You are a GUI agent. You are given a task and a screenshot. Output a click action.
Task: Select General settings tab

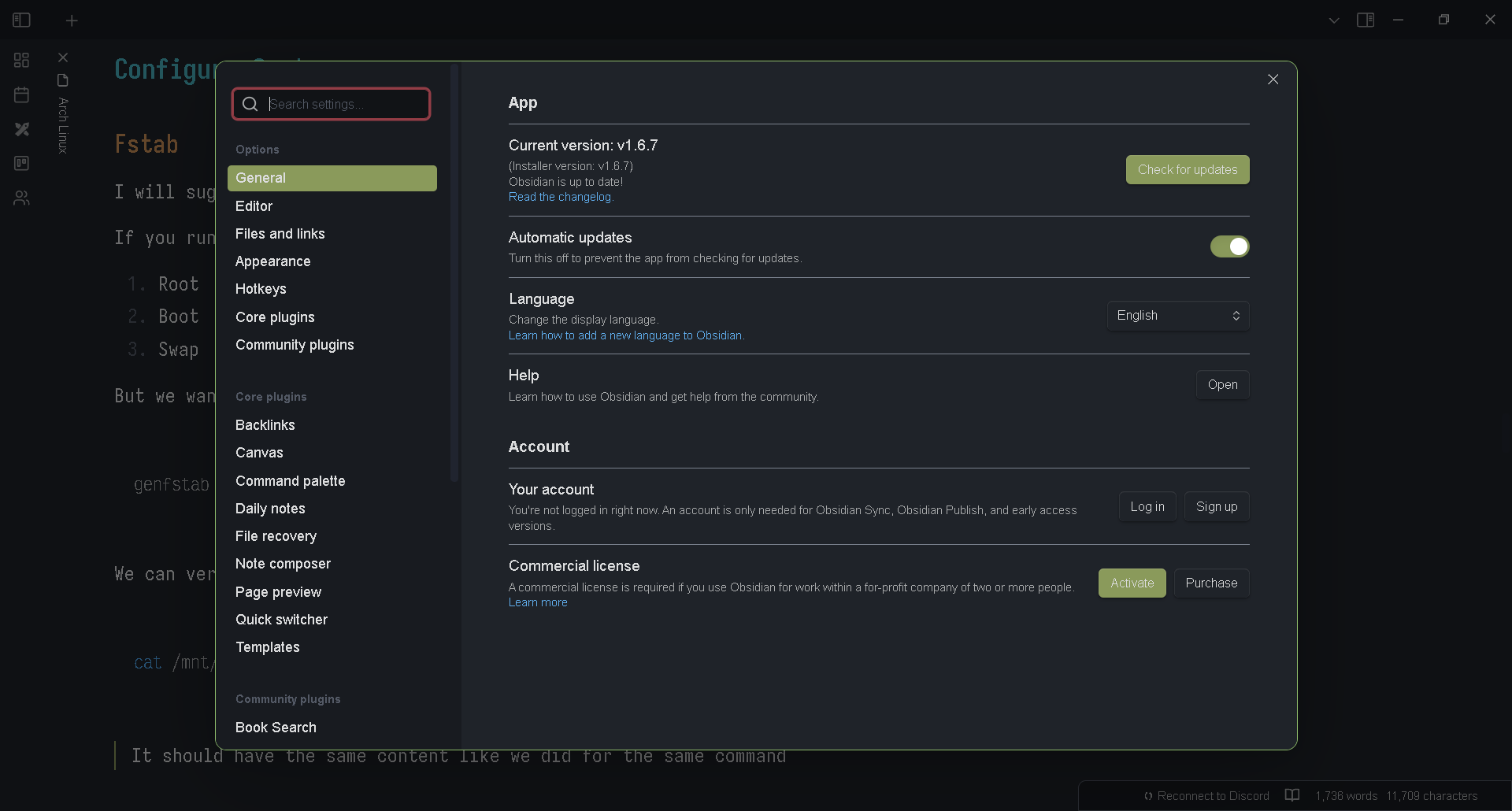[x=332, y=178]
